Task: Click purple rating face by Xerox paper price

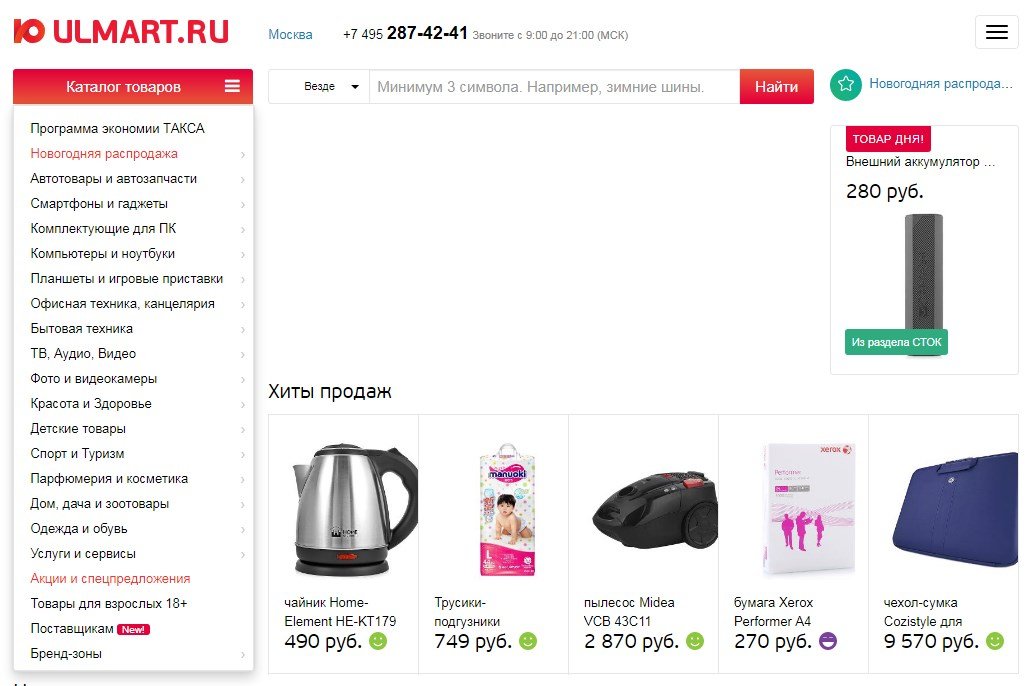Action: [x=828, y=641]
